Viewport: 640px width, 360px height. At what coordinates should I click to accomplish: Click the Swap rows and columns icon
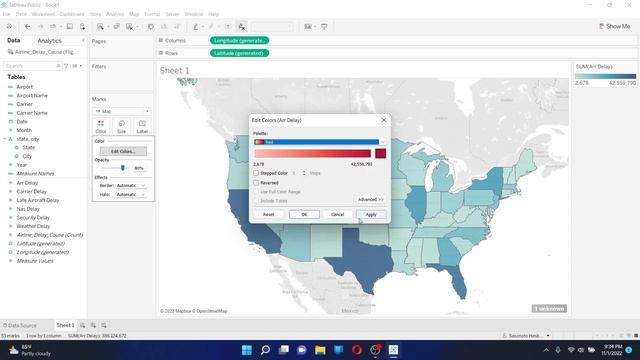(x=151, y=27)
